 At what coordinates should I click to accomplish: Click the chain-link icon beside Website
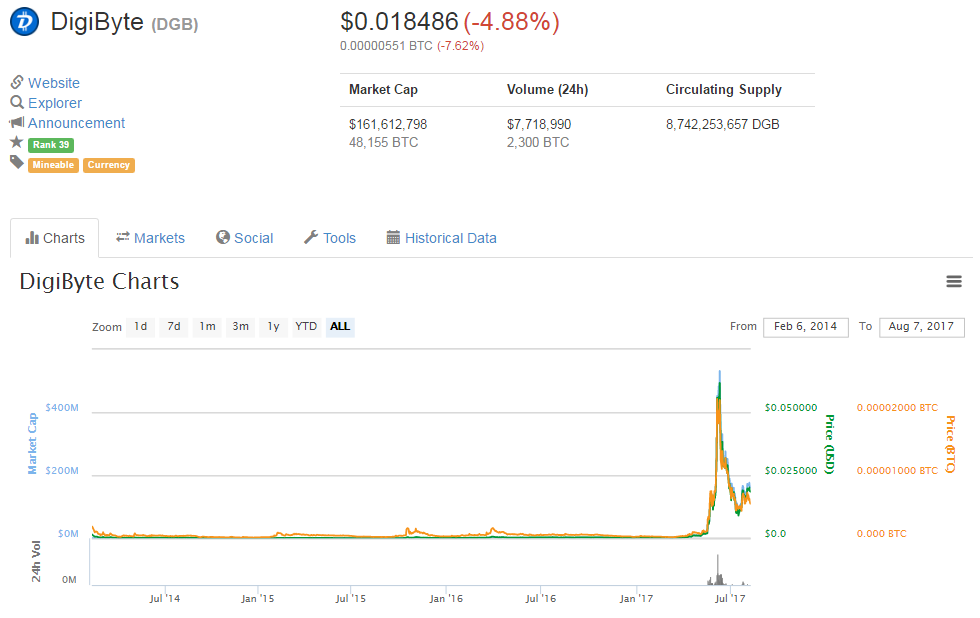pos(17,82)
